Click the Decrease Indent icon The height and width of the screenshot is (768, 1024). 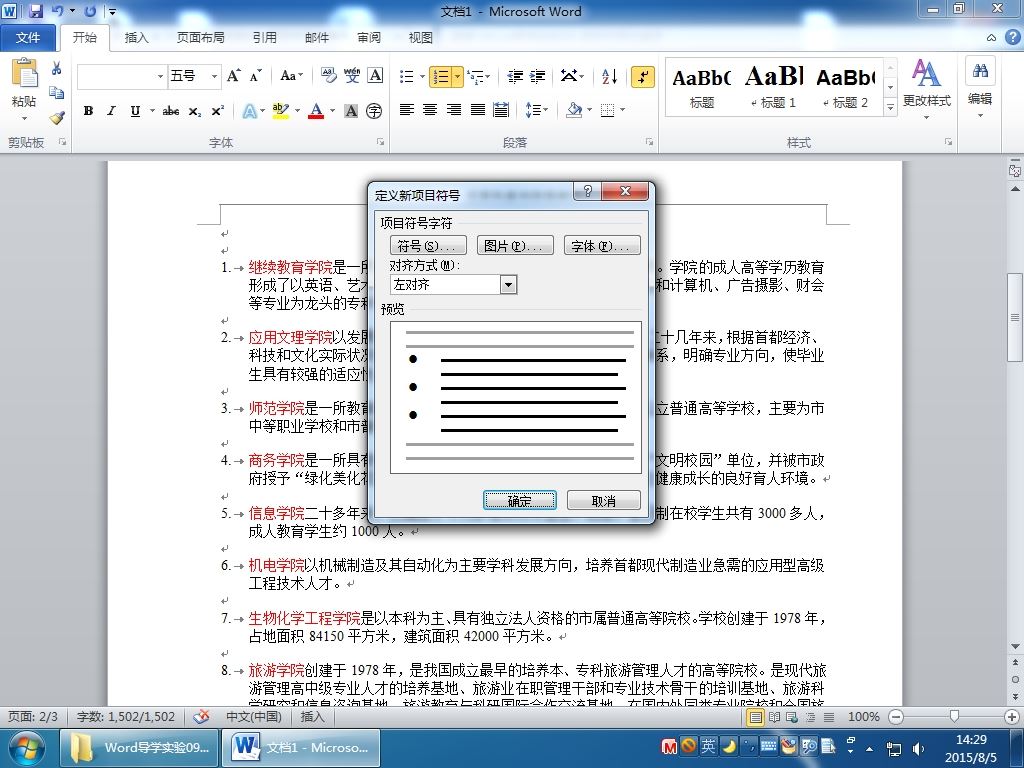(515, 76)
